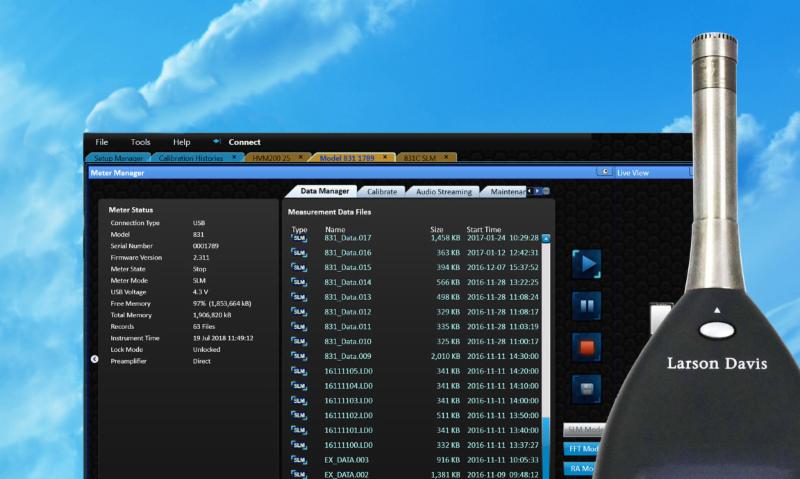The width and height of the screenshot is (800, 479).
Task: Switch to the Calibration Histories tab
Action: (x=191, y=158)
